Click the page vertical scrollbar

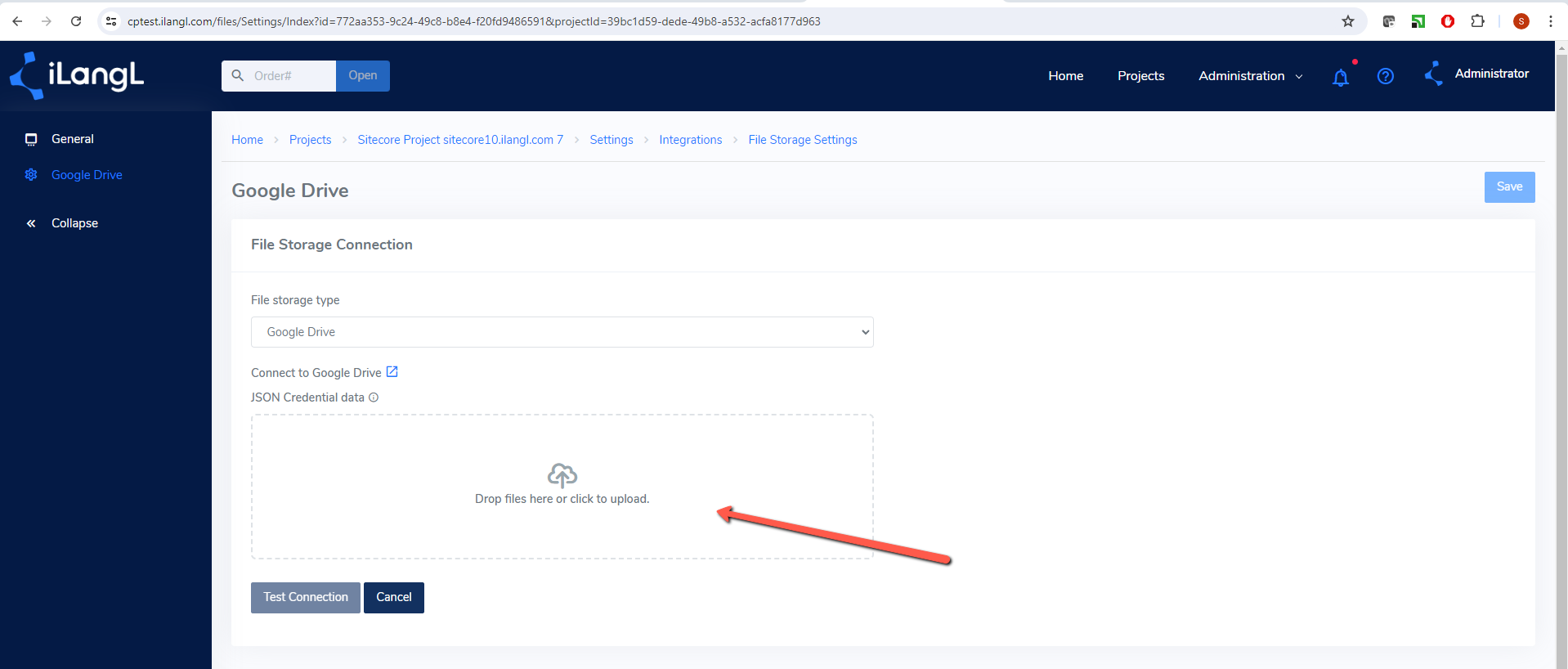tap(1561, 355)
